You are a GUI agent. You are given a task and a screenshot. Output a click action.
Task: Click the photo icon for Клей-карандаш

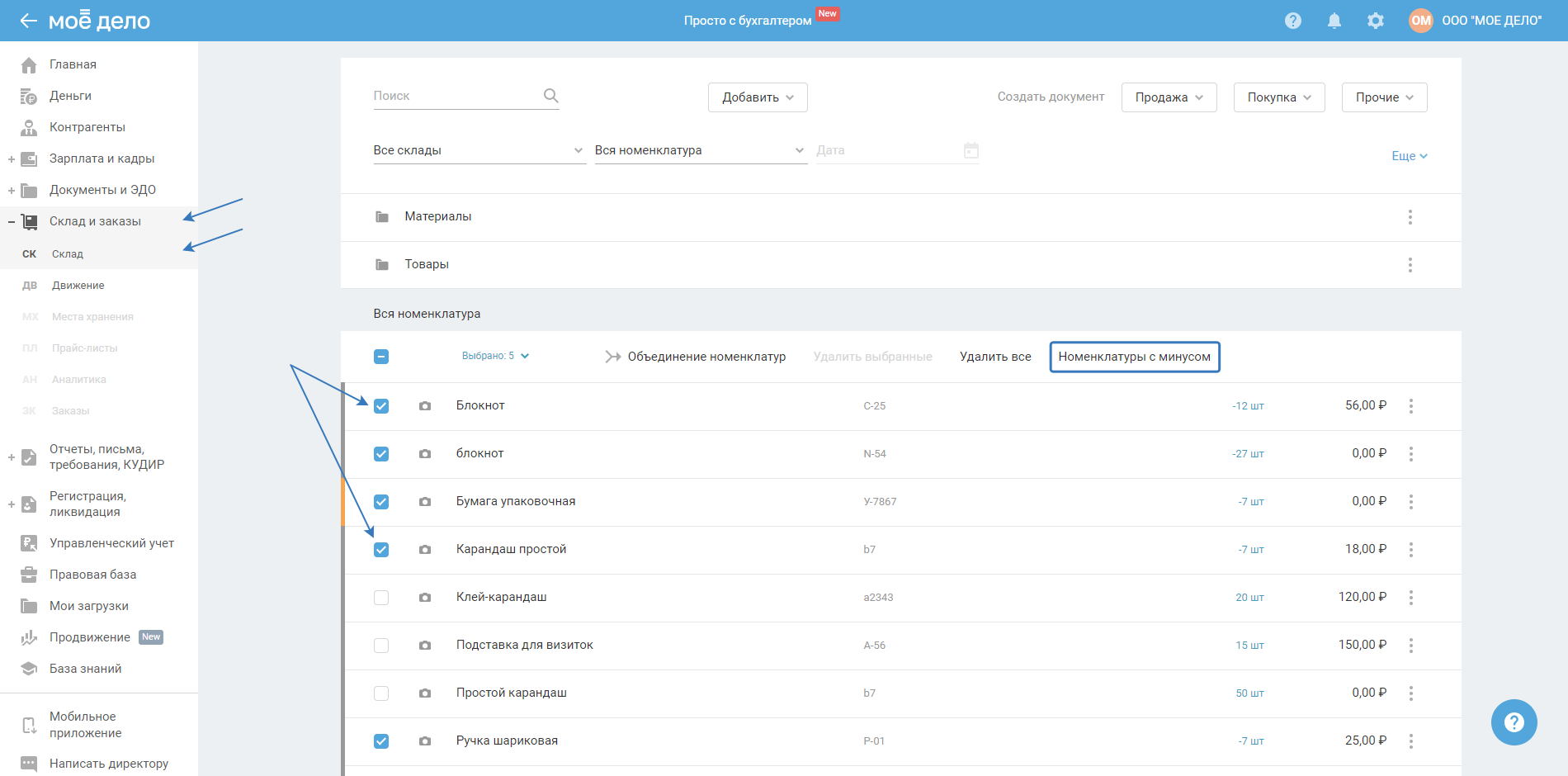click(x=424, y=597)
